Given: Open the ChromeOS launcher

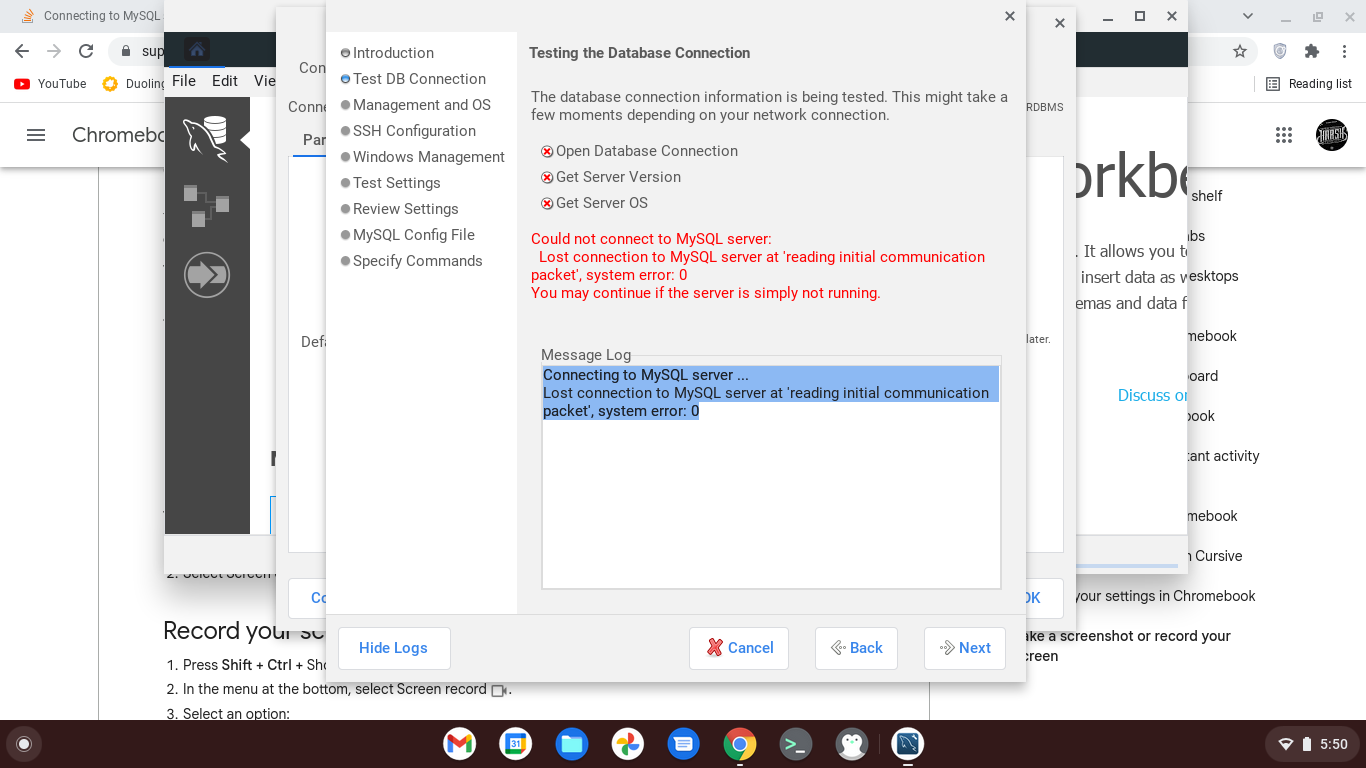Looking at the screenshot, I should tap(24, 744).
